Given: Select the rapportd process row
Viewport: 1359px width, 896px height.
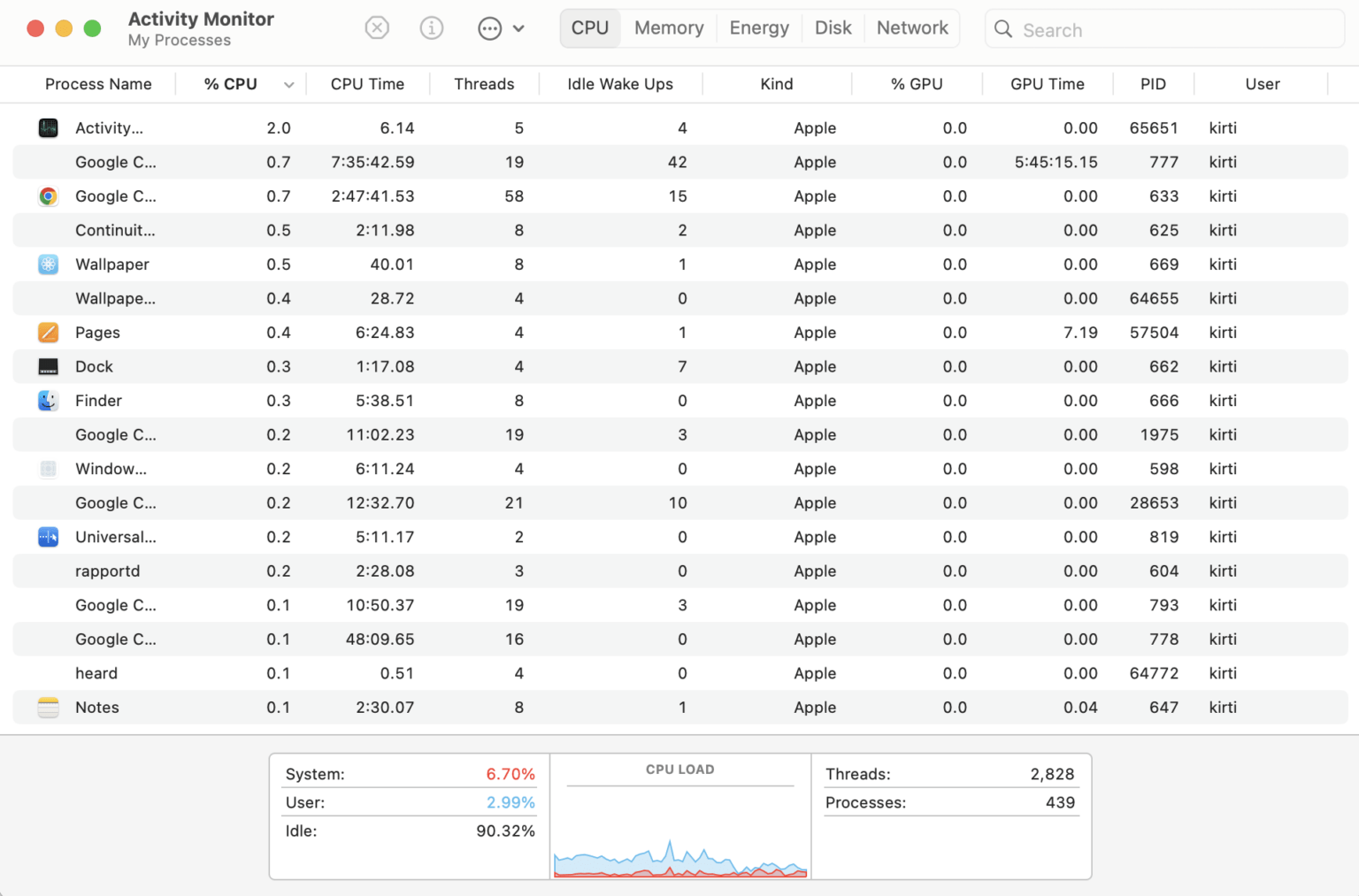Looking at the screenshot, I should coord(679,571).
